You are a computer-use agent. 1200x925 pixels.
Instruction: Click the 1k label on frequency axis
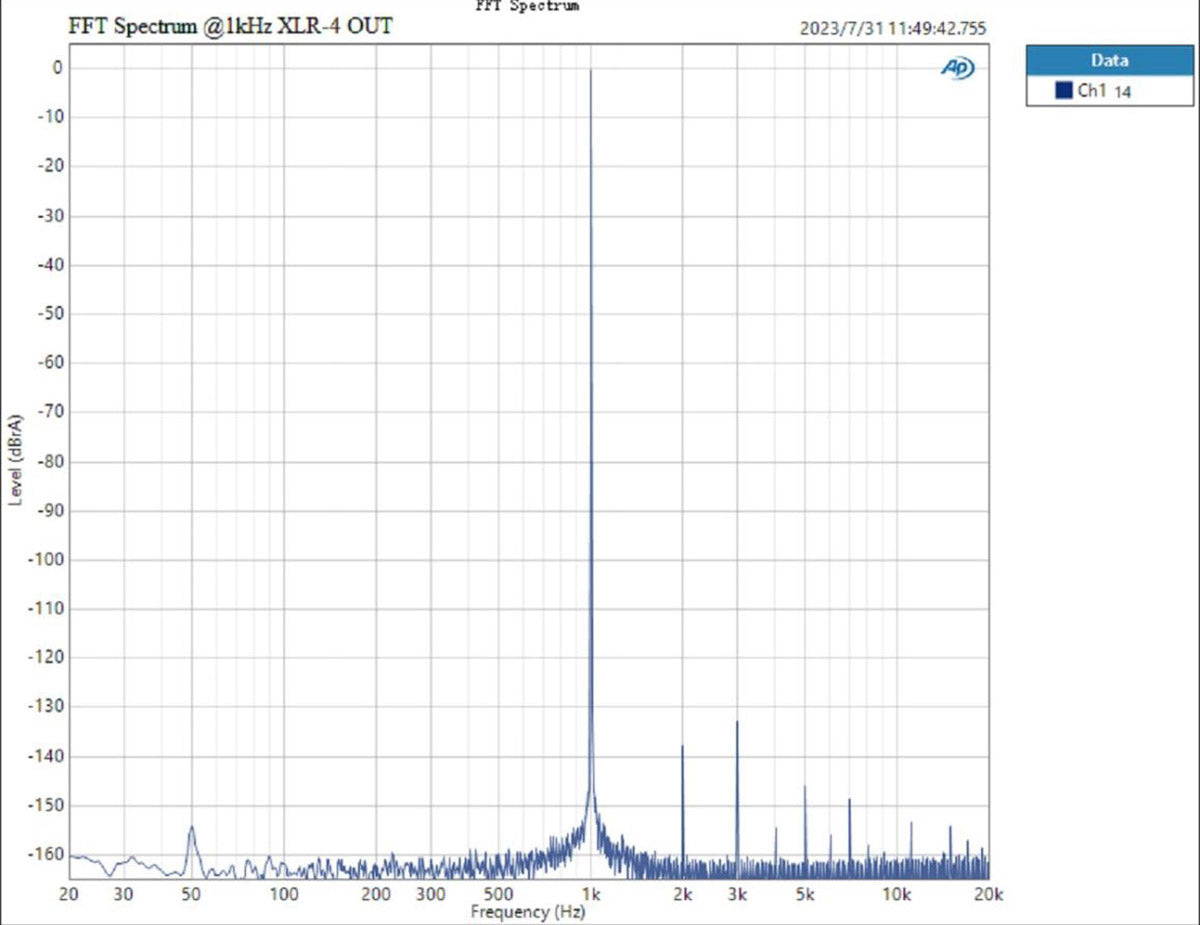(x=591, y=893)
